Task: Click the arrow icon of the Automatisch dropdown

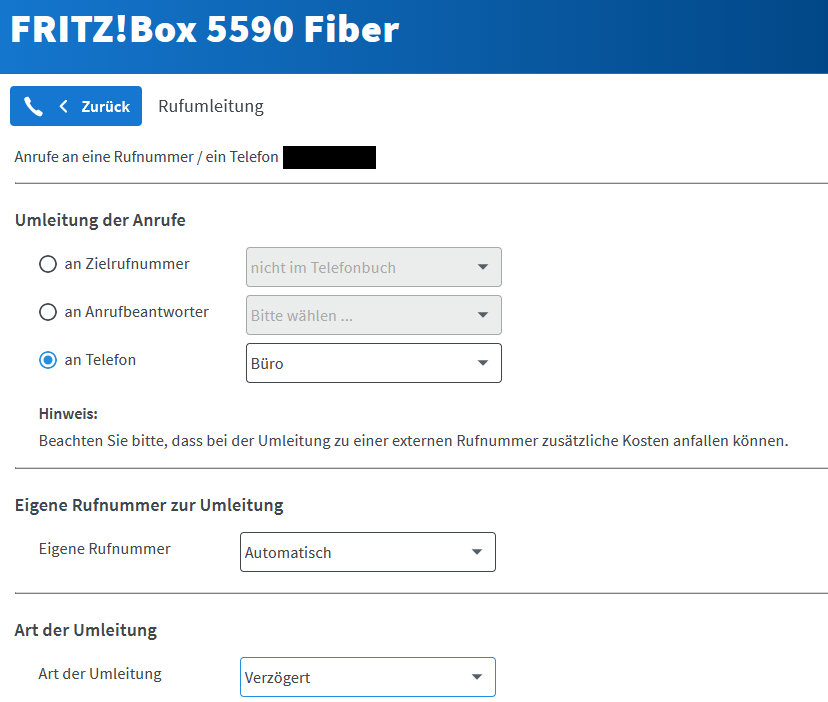Action: point(476,552)
